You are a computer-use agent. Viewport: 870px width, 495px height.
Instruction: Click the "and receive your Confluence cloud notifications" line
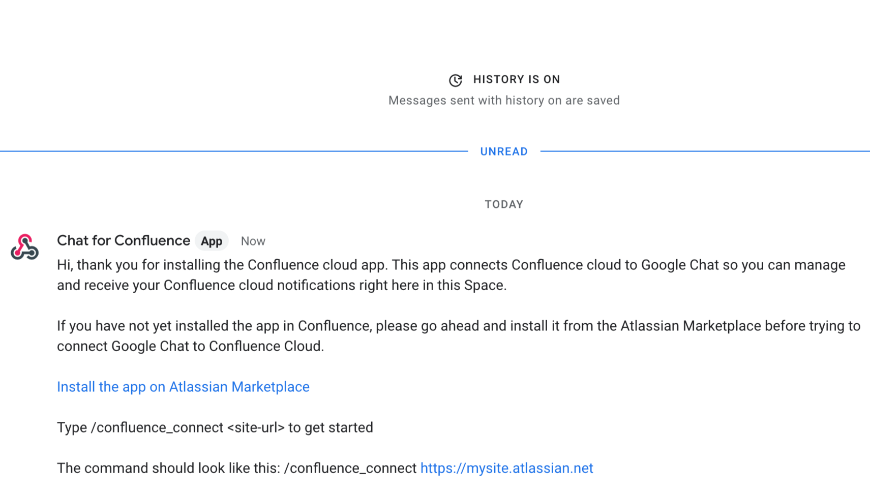point(282,285)
